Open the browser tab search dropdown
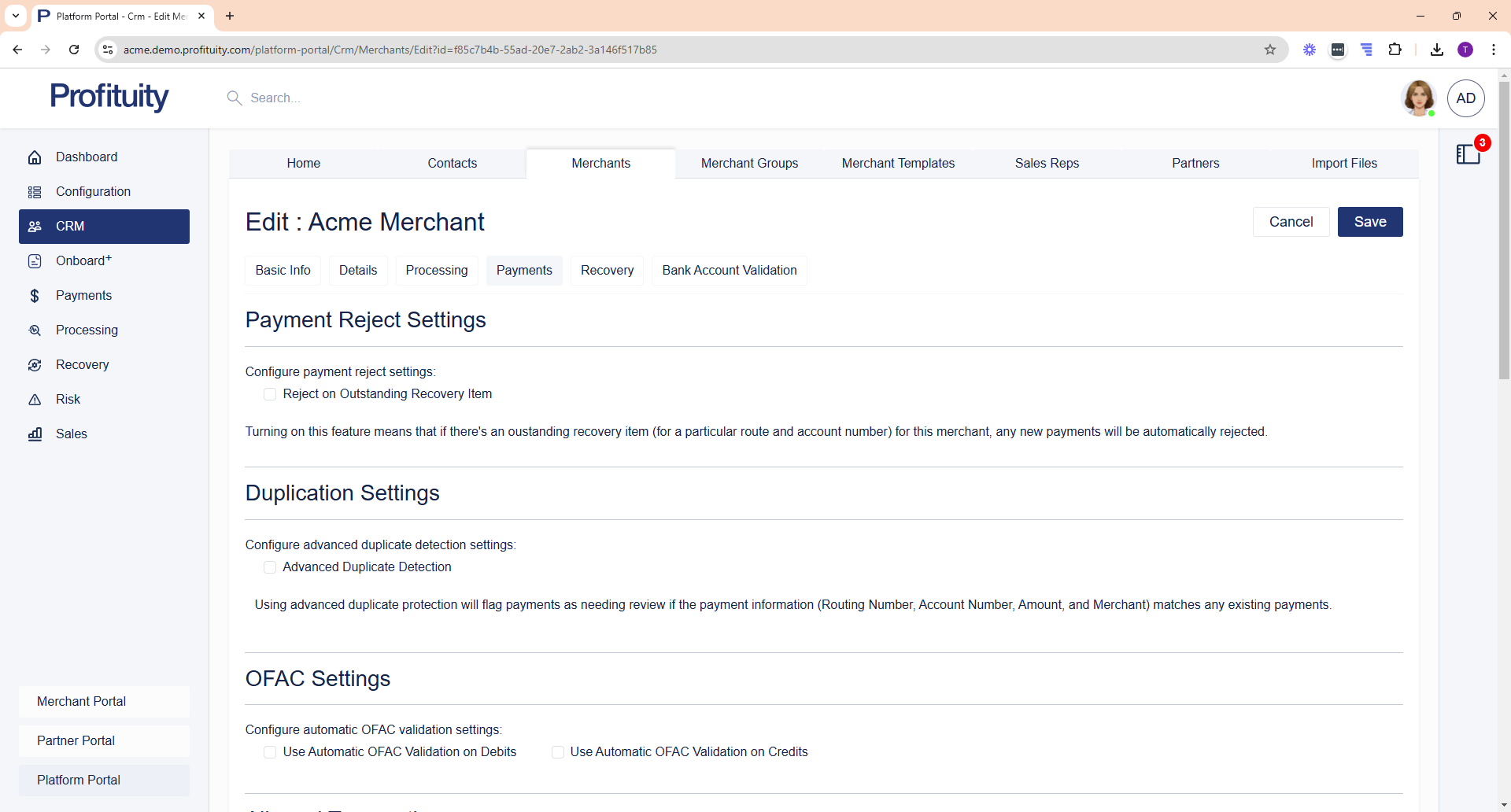 [16, 16]
